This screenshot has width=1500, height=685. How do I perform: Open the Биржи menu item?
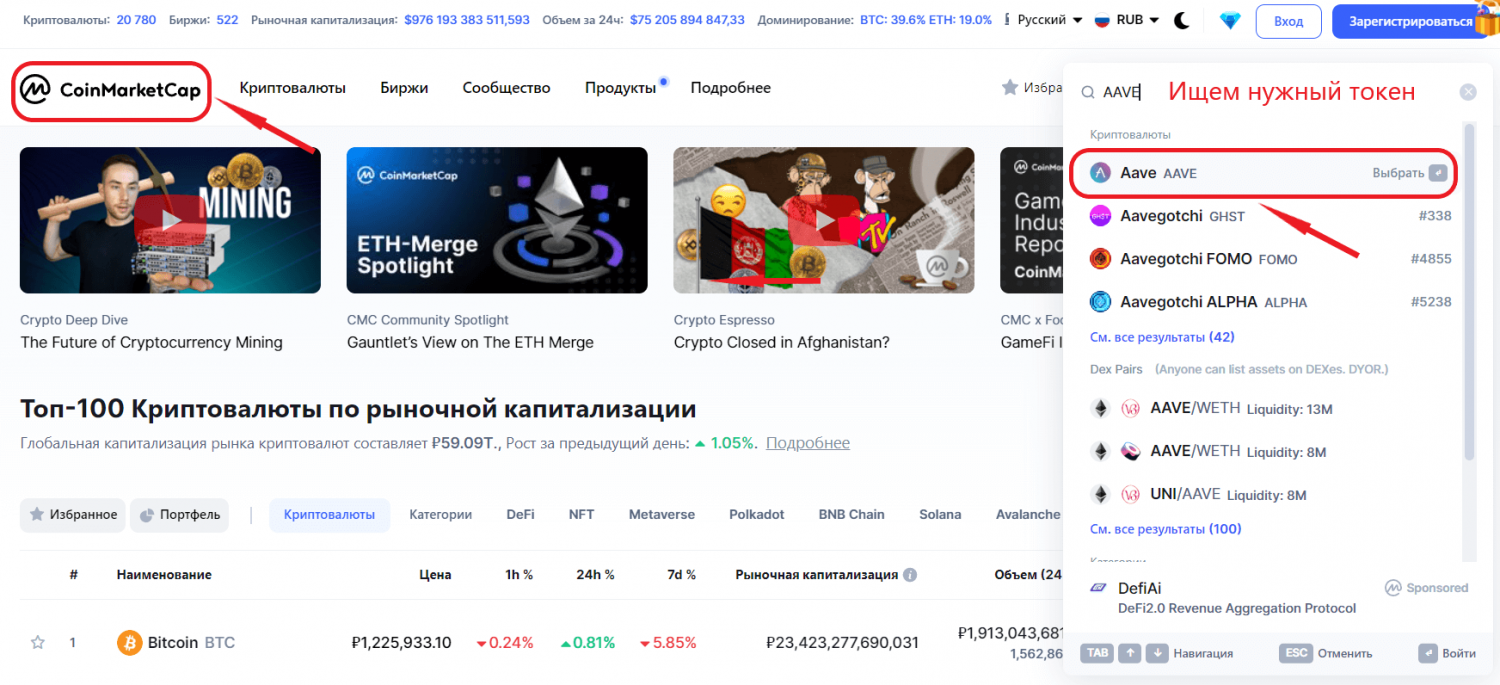pos(404,88)
